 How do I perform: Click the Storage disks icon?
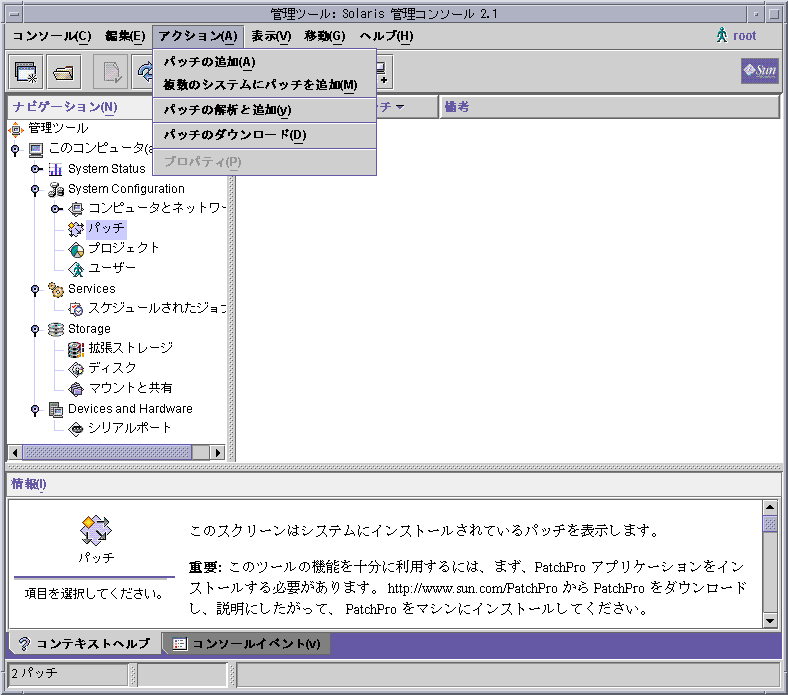tap(56, 329)
